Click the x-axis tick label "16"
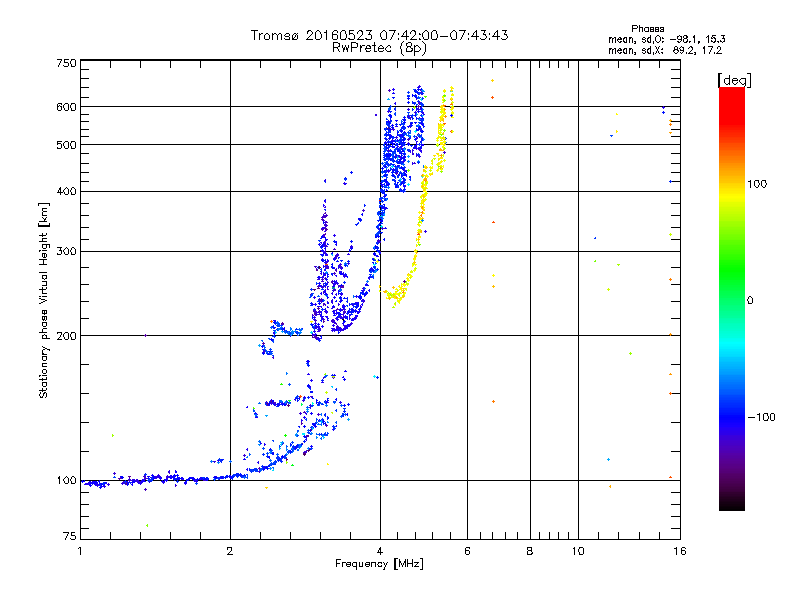The width and height of the screenshot is (800, 600). click(680, 551)
